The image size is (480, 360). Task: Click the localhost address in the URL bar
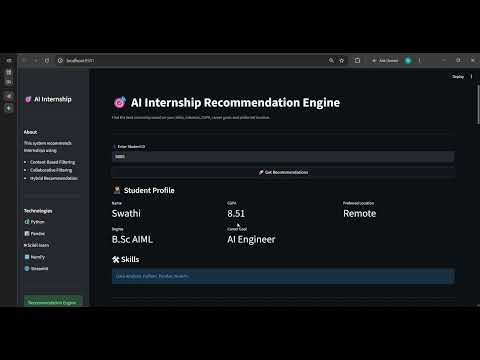click(80, 60)
